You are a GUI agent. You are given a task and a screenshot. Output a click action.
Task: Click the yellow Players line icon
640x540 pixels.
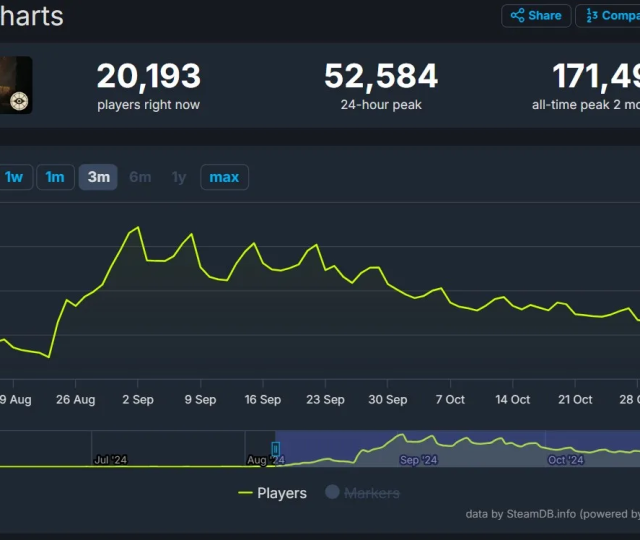pyautogui.click(x=245, y=493)
